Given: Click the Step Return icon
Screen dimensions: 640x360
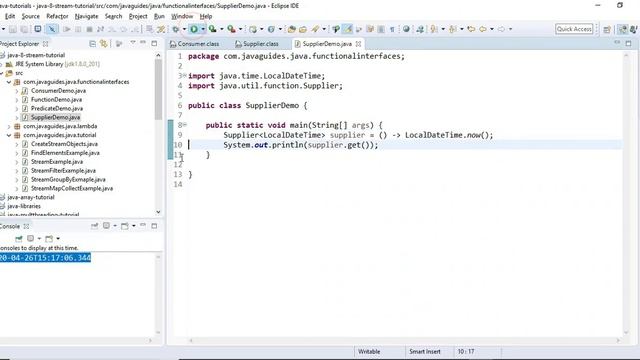Looking at the screenshot, I should [134, 29].
